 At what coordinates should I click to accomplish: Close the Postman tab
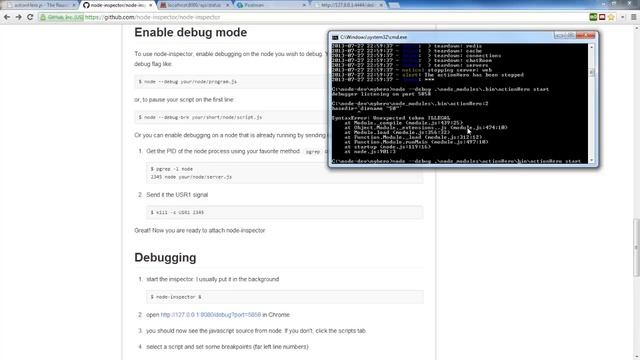tap(304, 5)
